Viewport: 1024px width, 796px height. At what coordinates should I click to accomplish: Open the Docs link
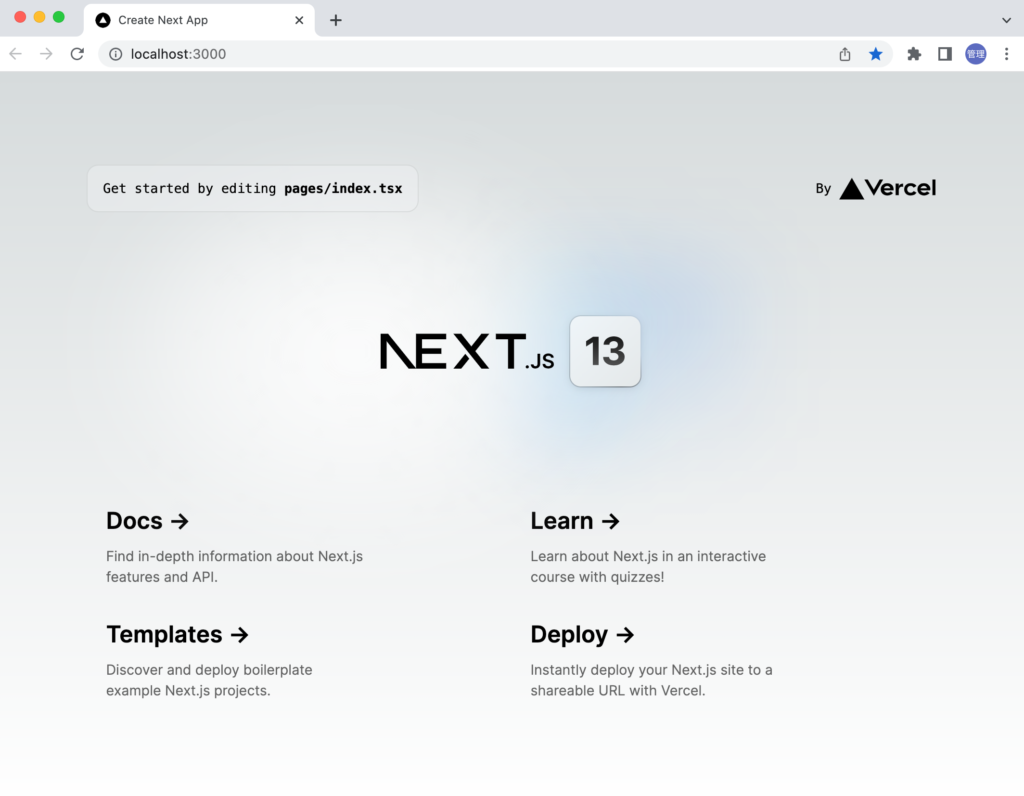(x=147, y=521)
